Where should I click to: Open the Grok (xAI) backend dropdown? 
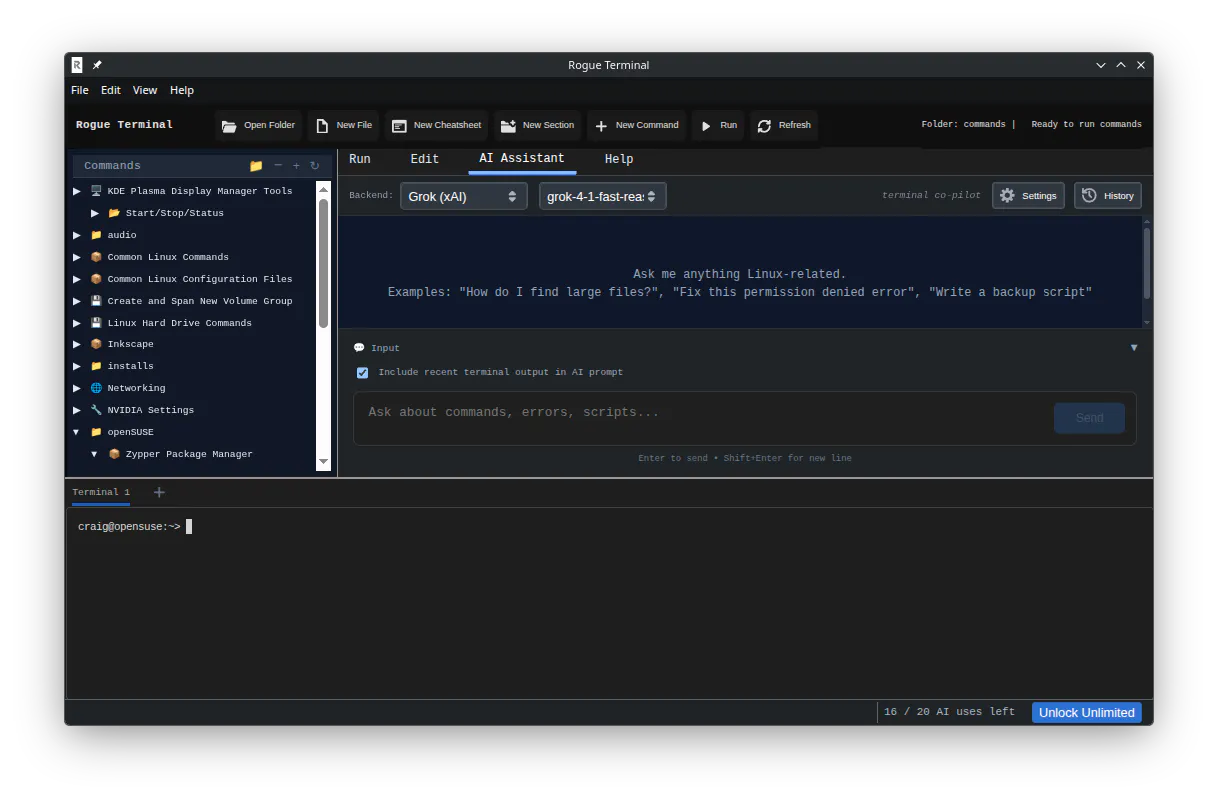click(x=463, y=196)
